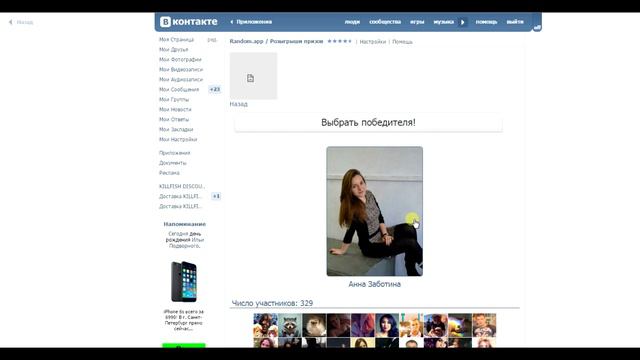Viewport: 640px width, 360px height.
Task: Open the игры header menu item
Action: (417, 22)
